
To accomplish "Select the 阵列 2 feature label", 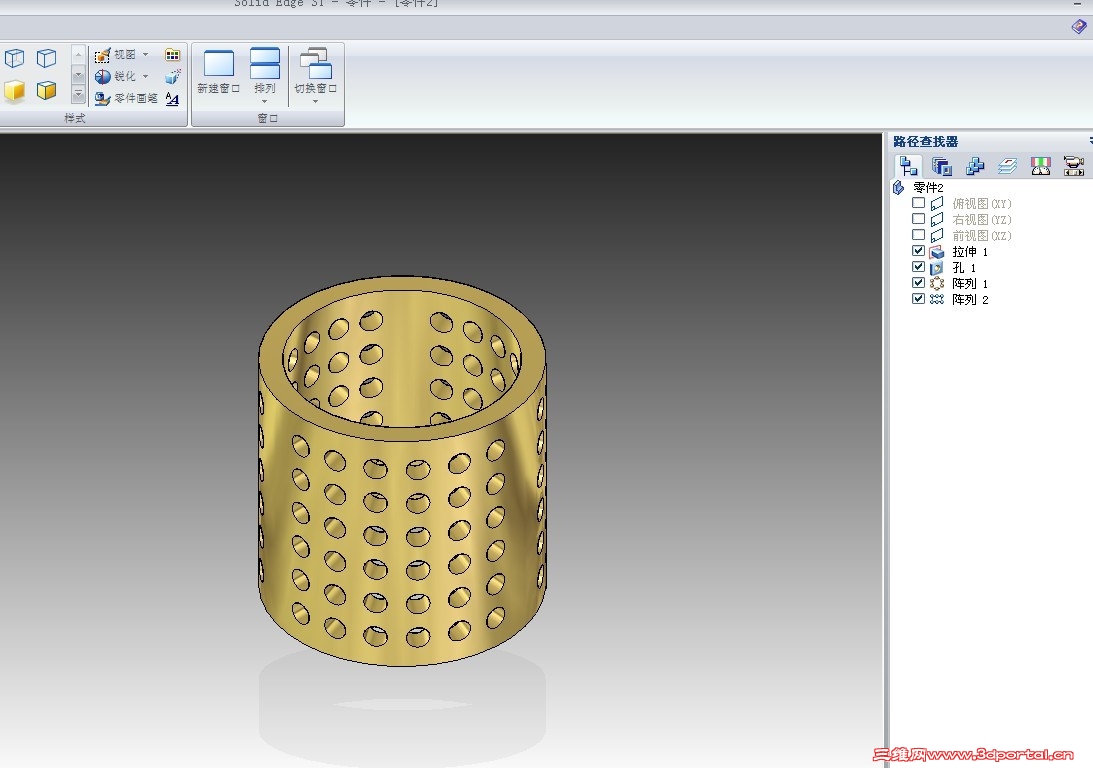I will pyautogui.click(x=970, y=300).
